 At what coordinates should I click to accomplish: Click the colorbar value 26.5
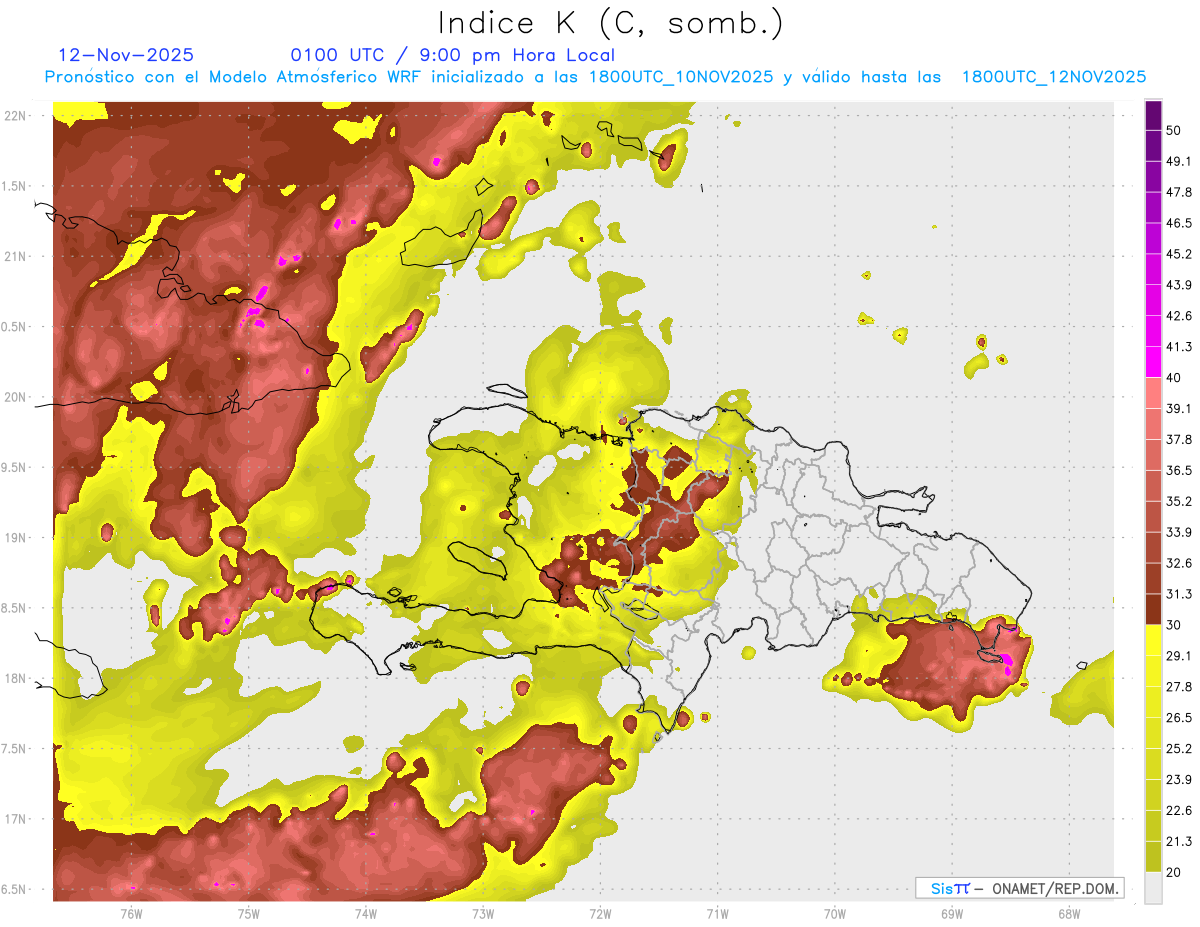[x=1179, y=717]
